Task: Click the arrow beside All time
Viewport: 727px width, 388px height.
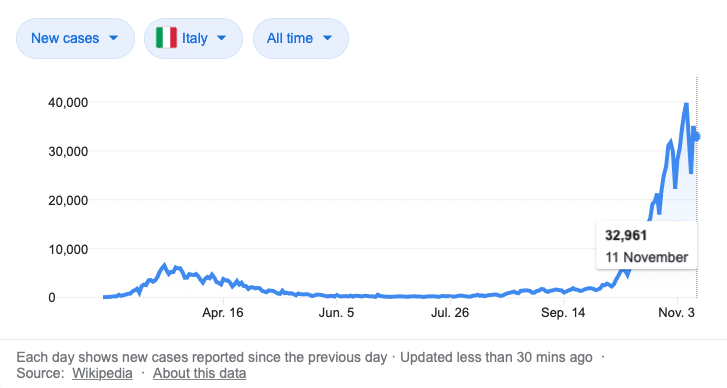Action: (327, 38)
